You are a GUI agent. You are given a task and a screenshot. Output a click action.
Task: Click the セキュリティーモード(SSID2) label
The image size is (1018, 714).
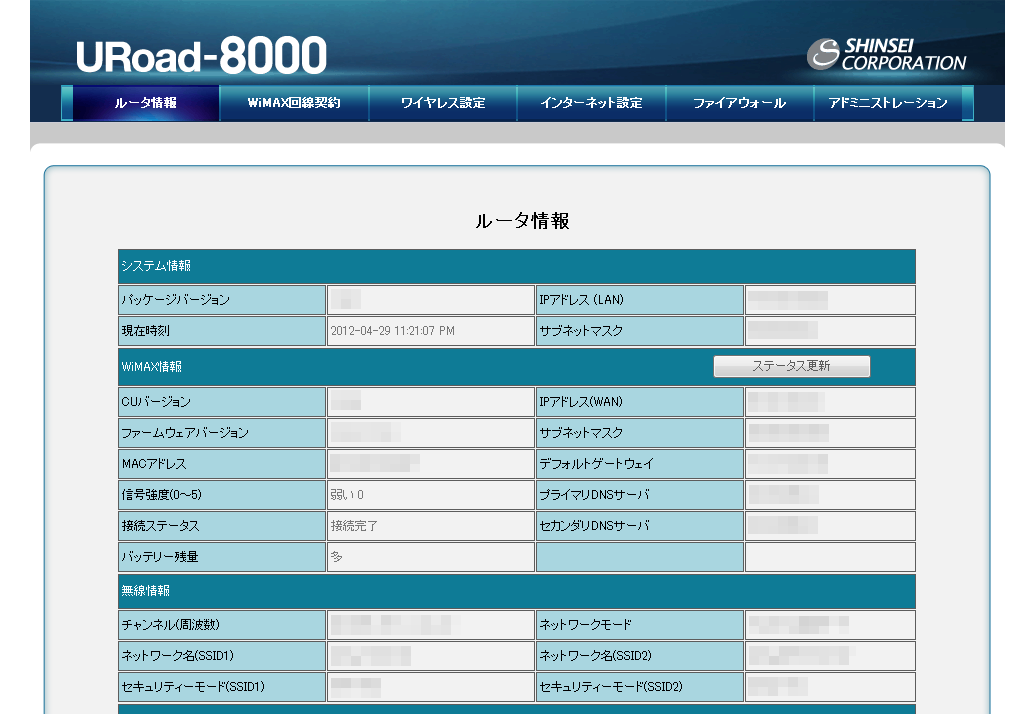(611, 687)
